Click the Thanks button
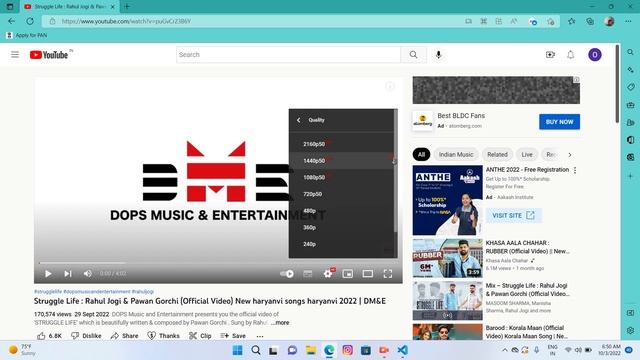 (163, 336)
